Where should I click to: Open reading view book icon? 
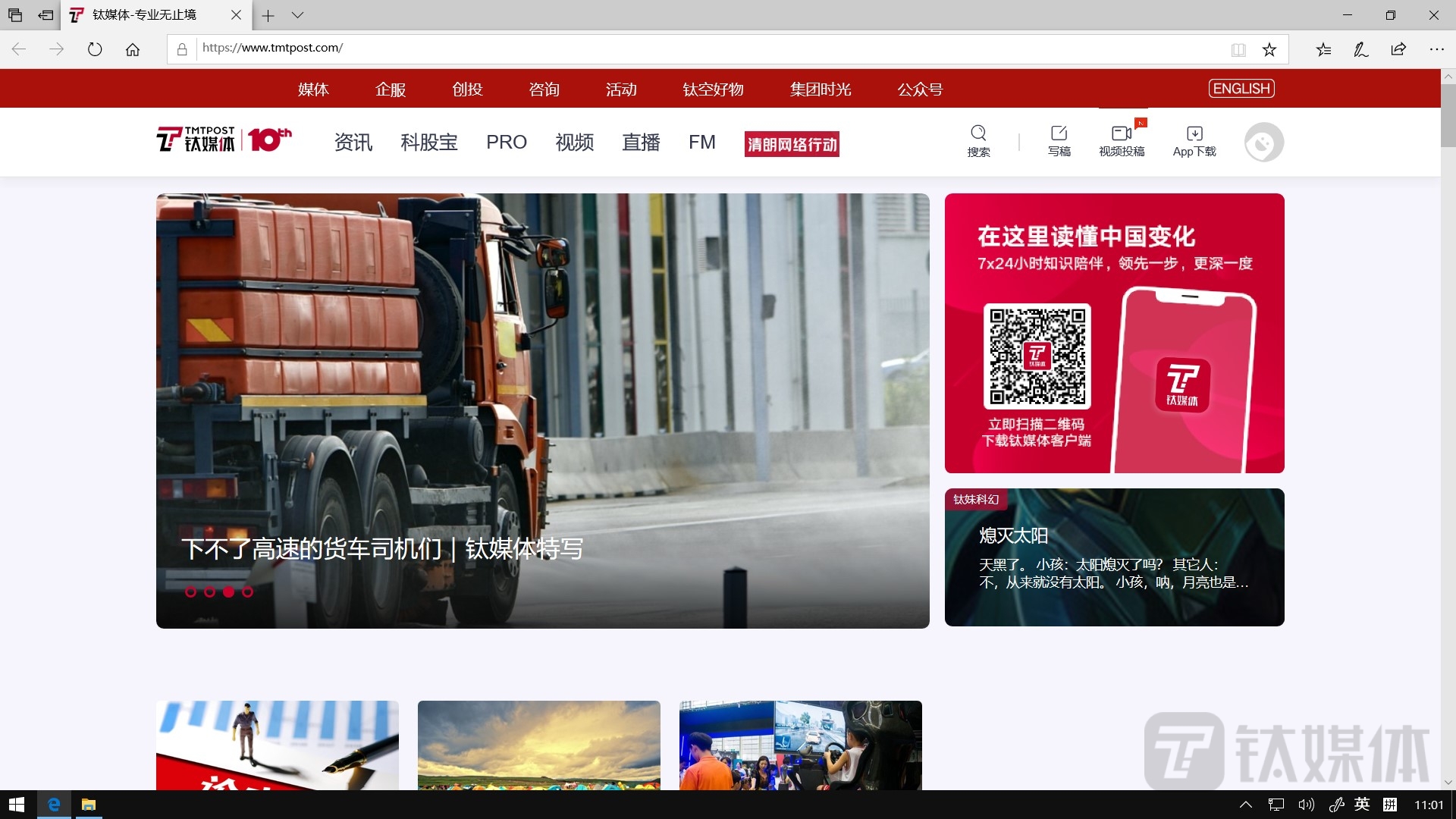pos(1238,50)
